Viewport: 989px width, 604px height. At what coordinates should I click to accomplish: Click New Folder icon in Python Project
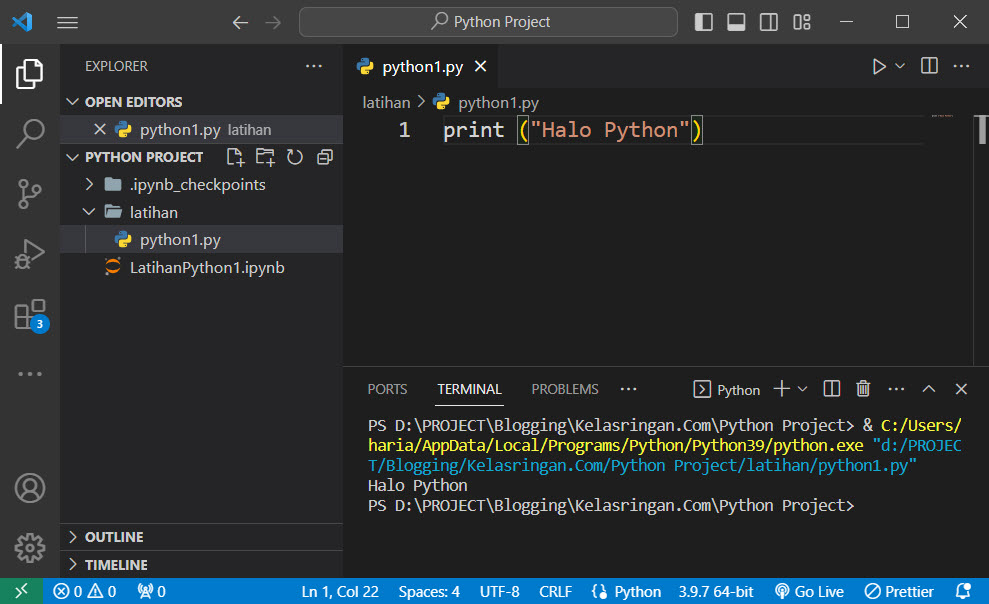click(x=265, y=157)
